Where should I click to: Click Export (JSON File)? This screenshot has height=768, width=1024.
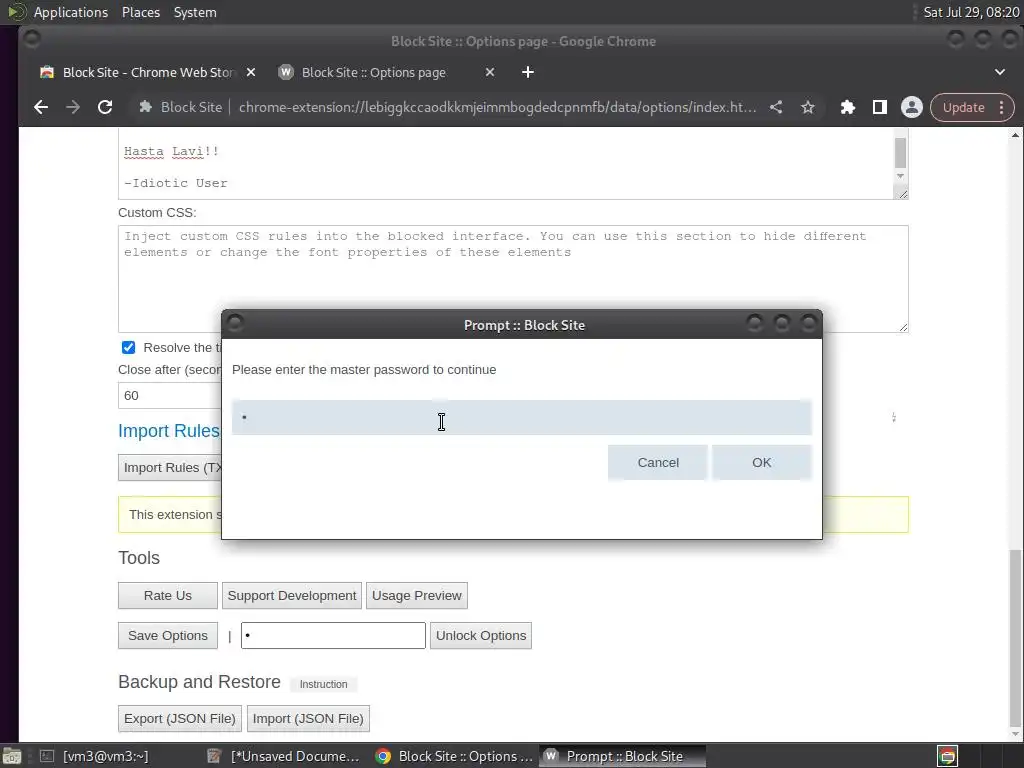[x=180, y=718]
